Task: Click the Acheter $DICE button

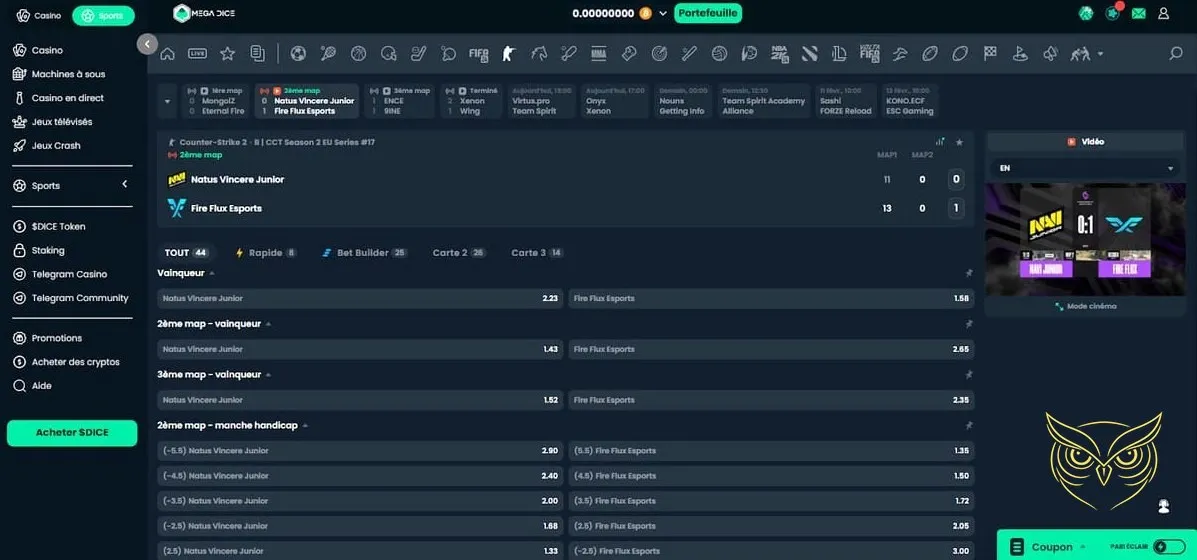Action: (72, 433)
